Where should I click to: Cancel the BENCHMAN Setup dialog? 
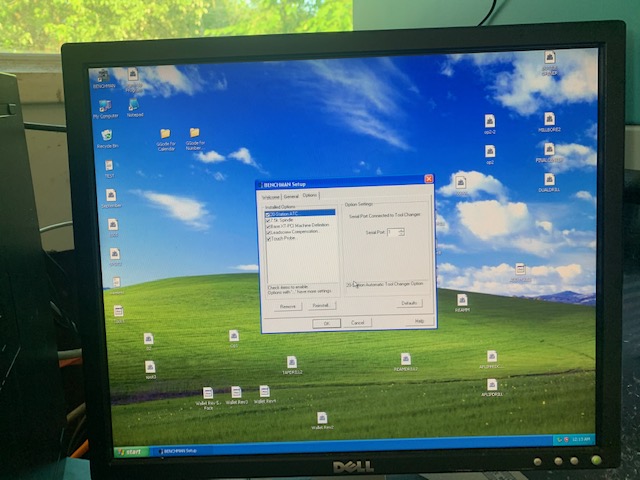358,322
